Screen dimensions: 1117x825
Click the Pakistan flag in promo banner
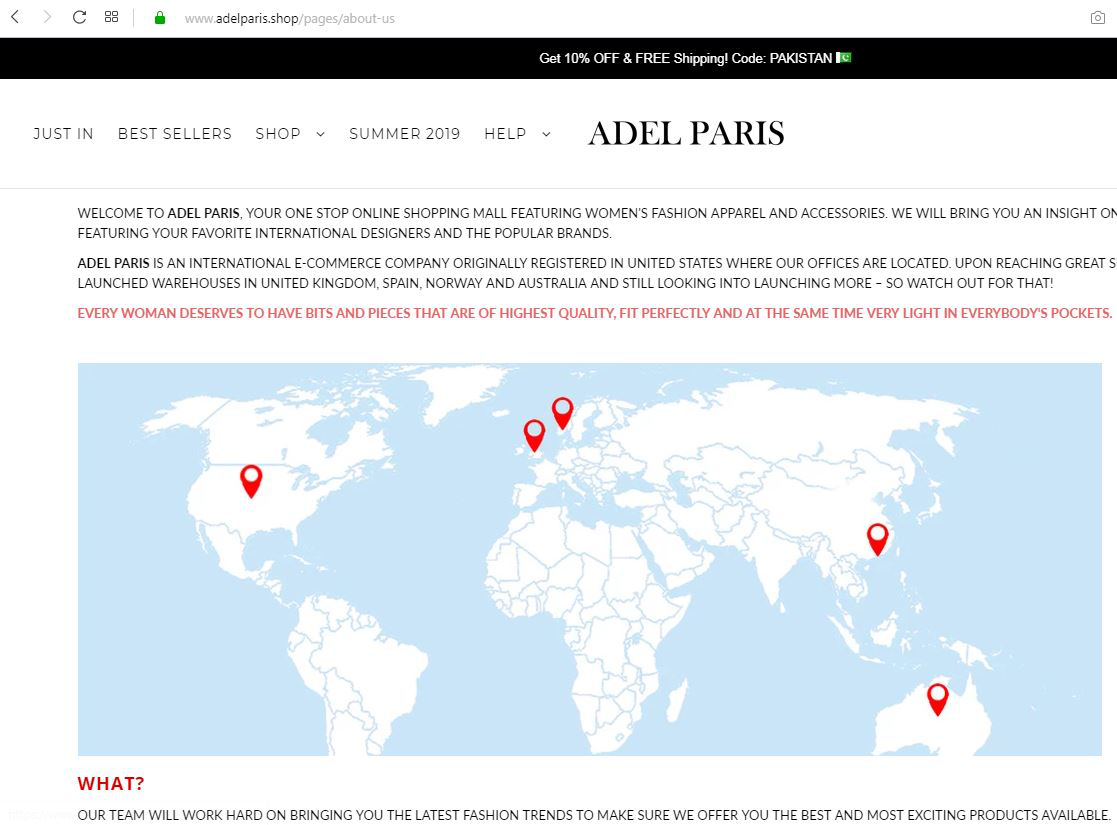(x=843, y=58)
